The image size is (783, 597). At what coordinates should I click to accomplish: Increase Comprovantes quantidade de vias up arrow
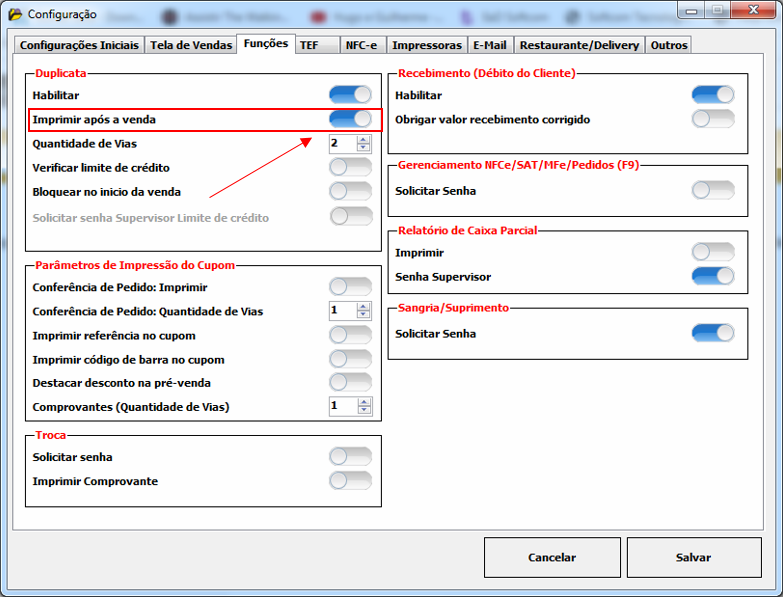pyautogui.click(x=364, y=402)
